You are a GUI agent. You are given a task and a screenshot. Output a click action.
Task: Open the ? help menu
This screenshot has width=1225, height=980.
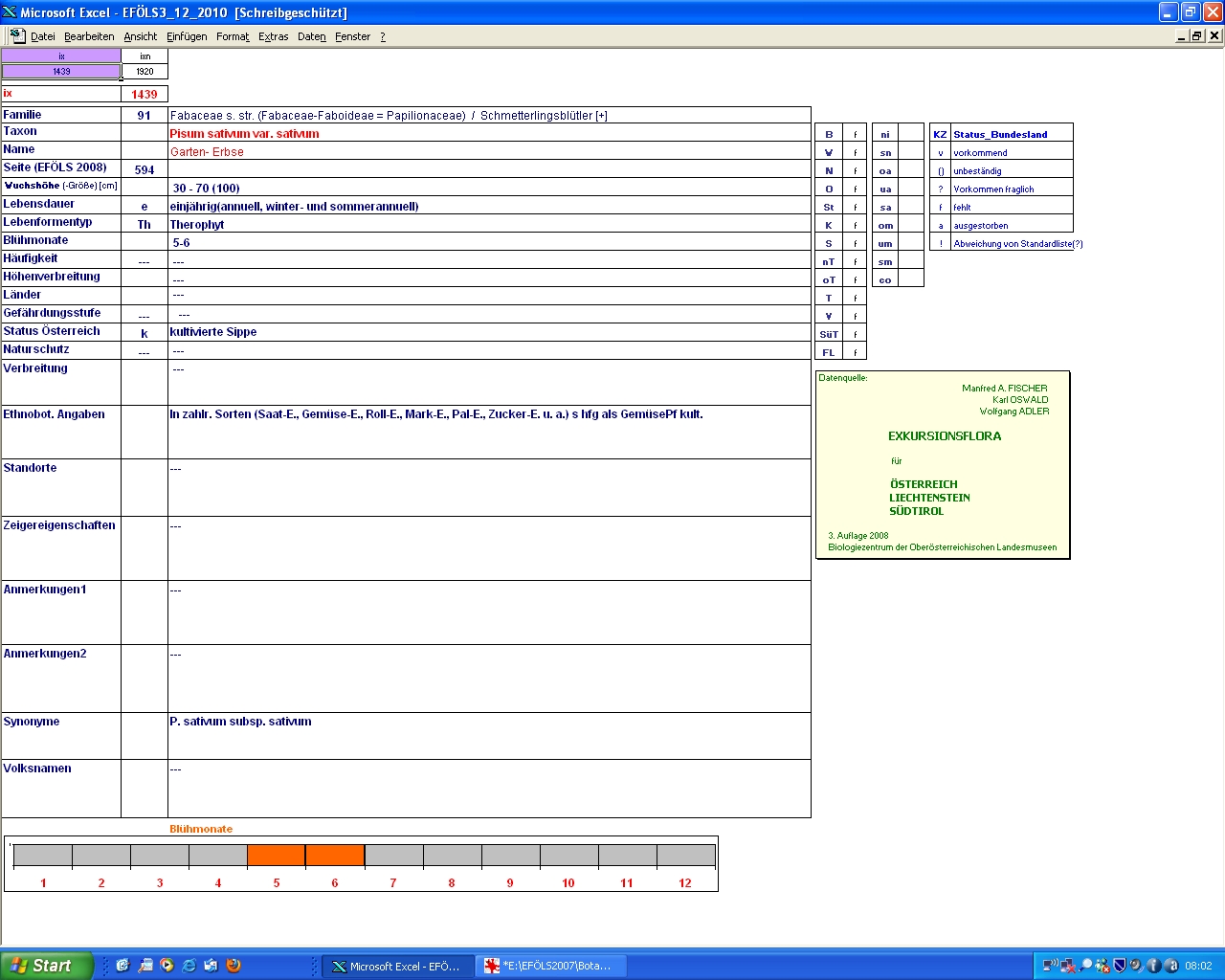(x=383, y=36)
